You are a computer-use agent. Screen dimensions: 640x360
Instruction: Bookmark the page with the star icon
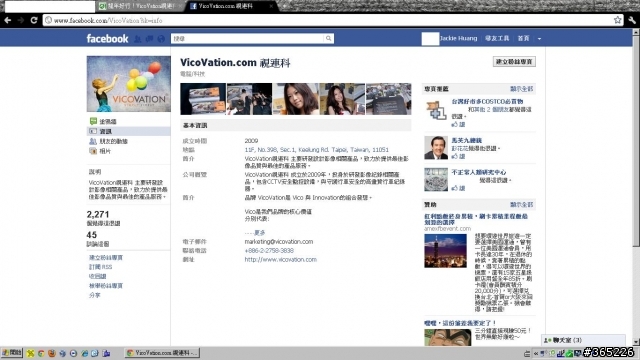tap(618, 20)
